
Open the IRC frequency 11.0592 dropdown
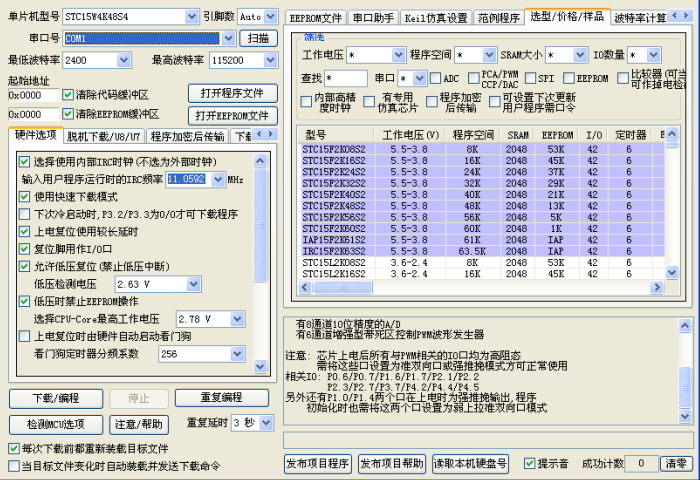tap(217, 179)
